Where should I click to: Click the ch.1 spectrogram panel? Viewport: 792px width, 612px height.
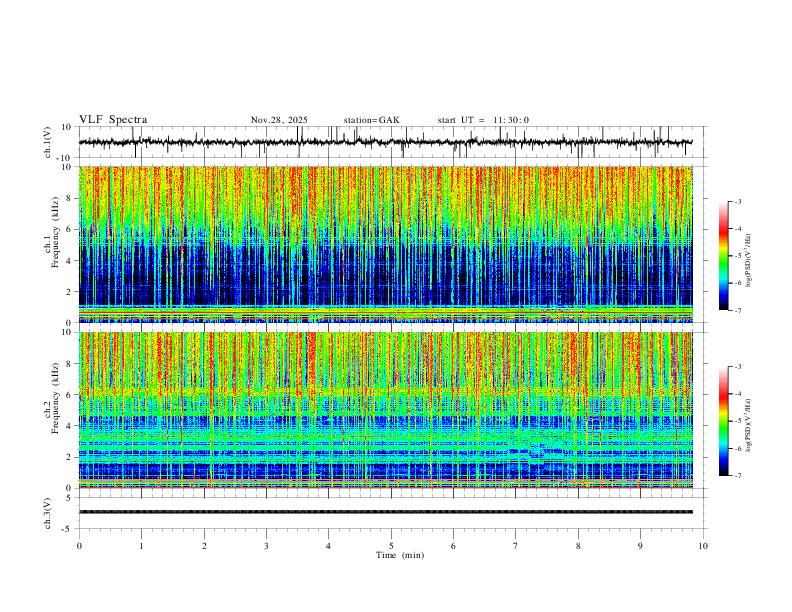(x=385, y=244)
